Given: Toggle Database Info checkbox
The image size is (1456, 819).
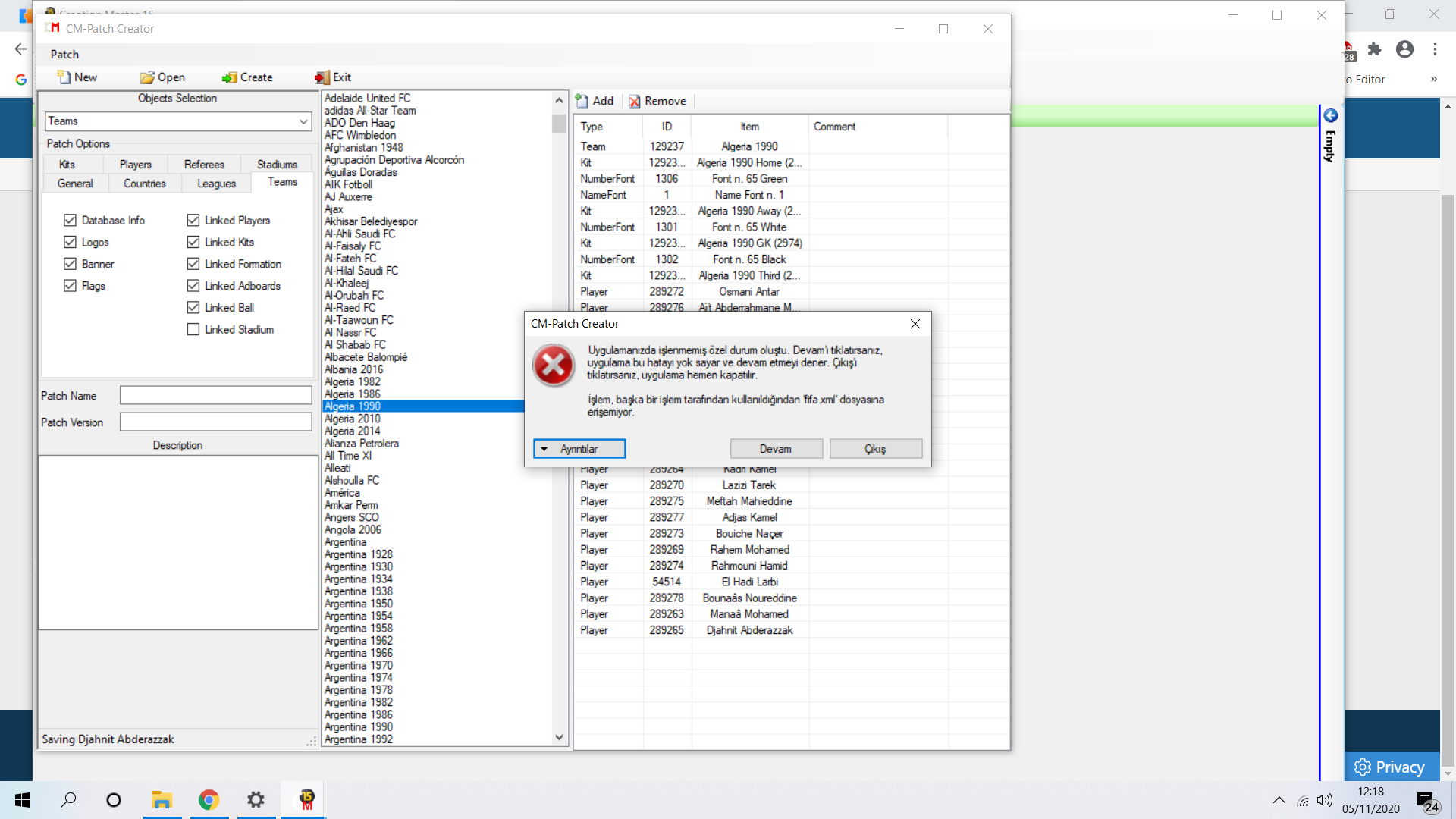Looking at the screenshot, I should [70, 220].
